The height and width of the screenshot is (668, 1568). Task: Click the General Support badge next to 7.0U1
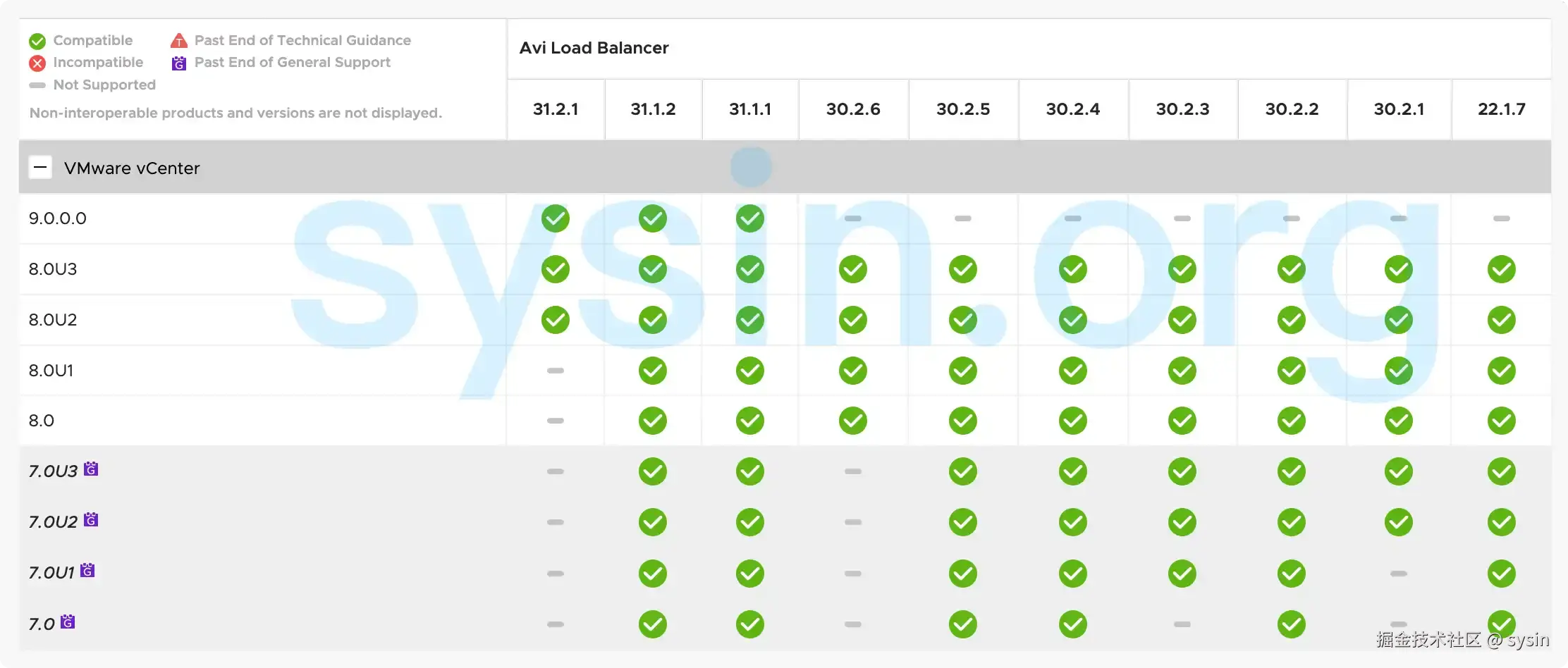point(87,570)
